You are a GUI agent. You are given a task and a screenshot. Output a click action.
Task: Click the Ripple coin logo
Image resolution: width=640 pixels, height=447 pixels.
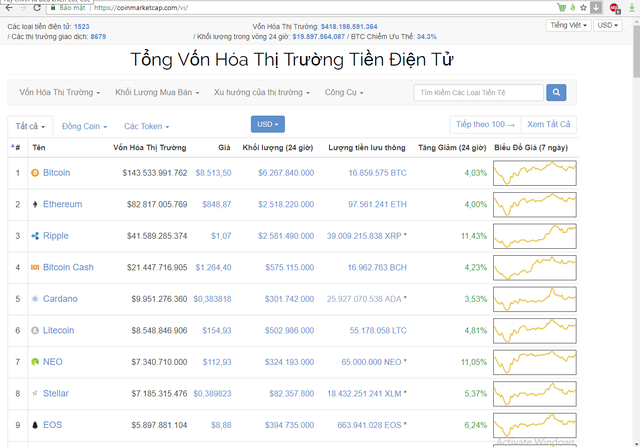35,236
